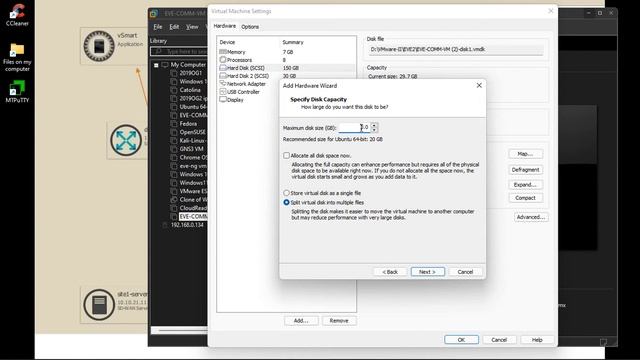Select VMware ES VM in Library
Screen dimensions: 640x360
(x=193, y=191)
